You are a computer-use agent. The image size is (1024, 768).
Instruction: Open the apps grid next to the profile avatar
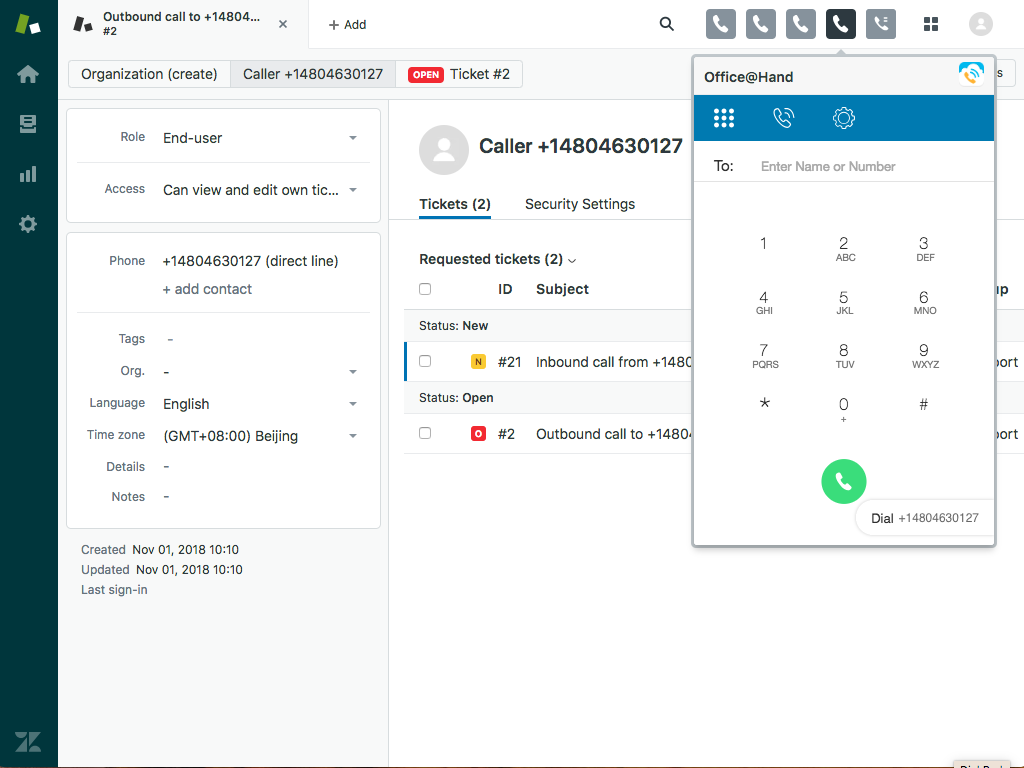930,25
